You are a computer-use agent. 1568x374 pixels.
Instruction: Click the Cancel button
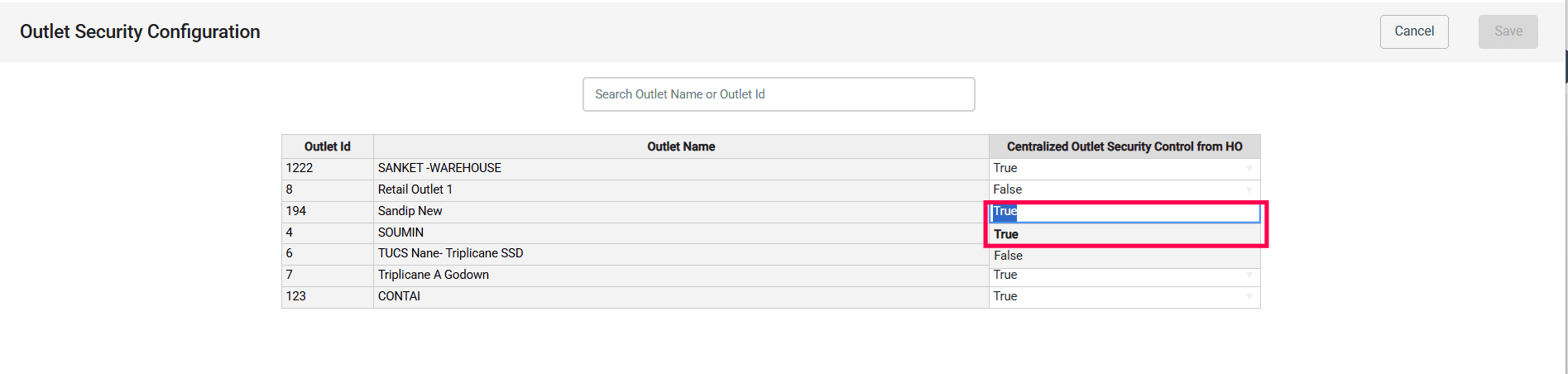point(1413,31)
